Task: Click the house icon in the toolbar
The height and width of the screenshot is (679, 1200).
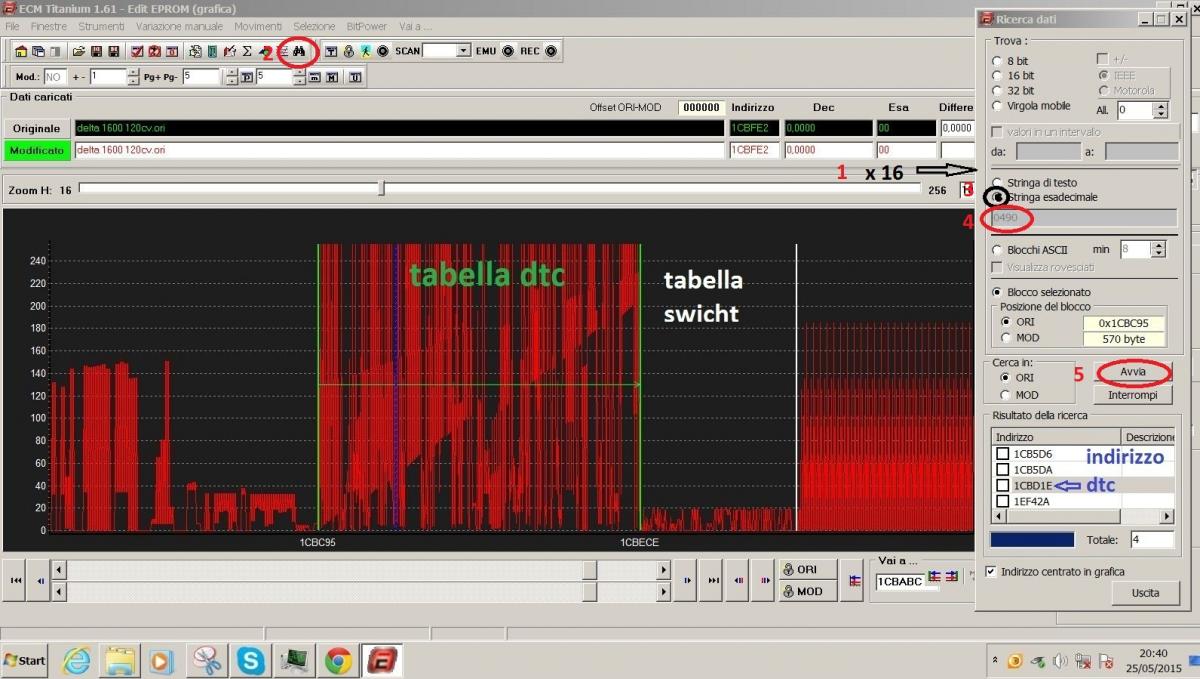Action: 21,51
